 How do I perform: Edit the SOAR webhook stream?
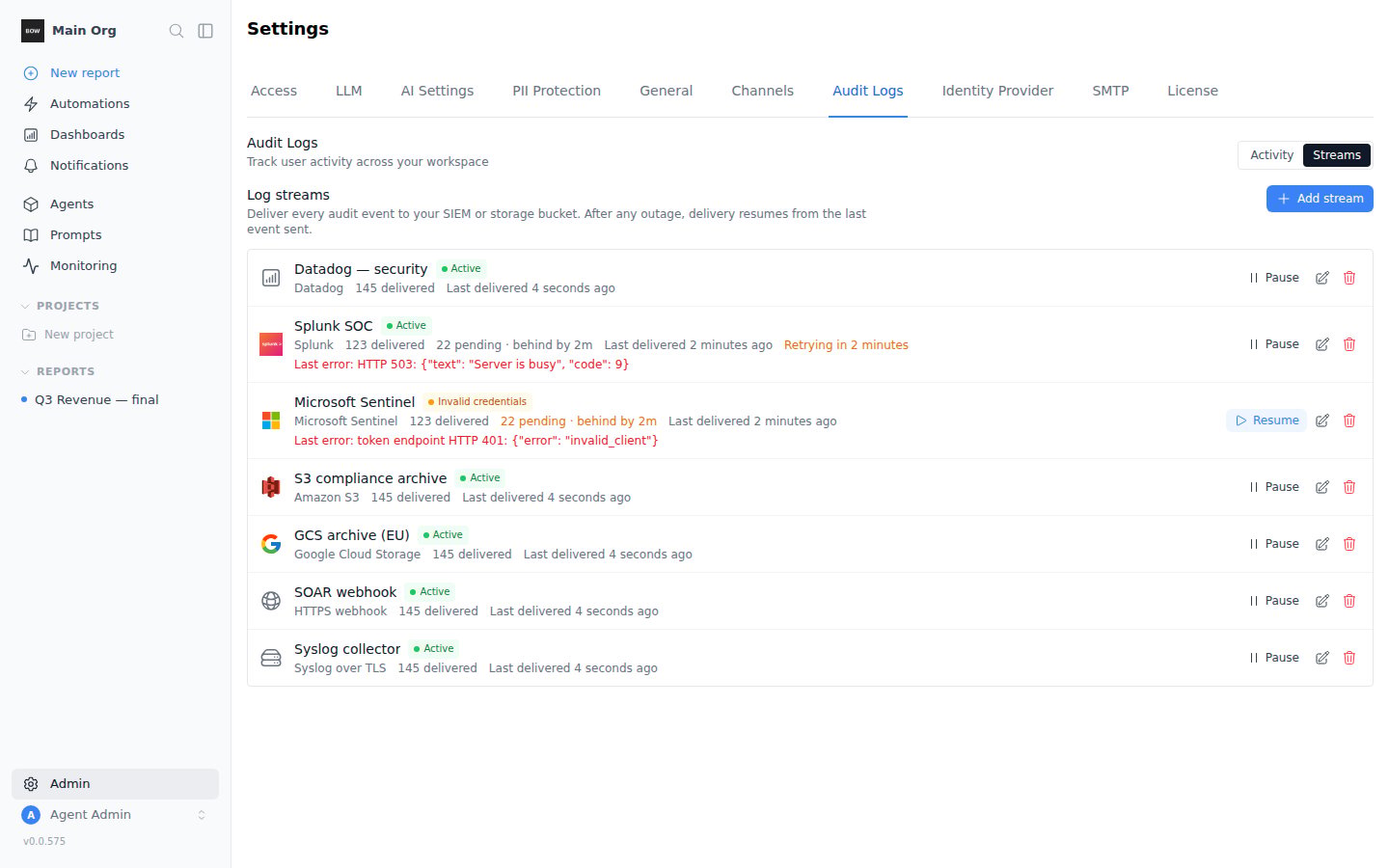coord(1322,601)
